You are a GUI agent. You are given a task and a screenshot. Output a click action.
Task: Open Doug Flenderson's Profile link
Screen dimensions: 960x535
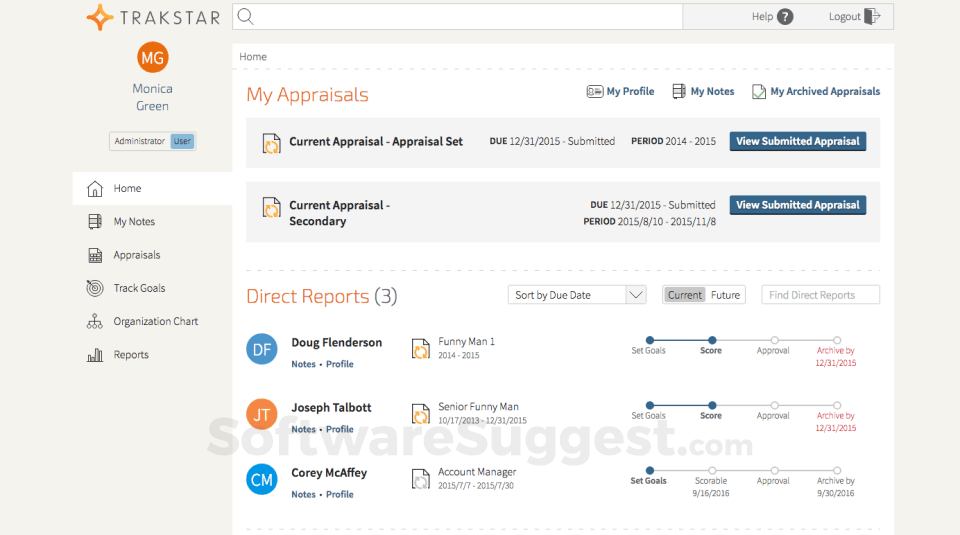pyautogui.click(x=340, y=364)
